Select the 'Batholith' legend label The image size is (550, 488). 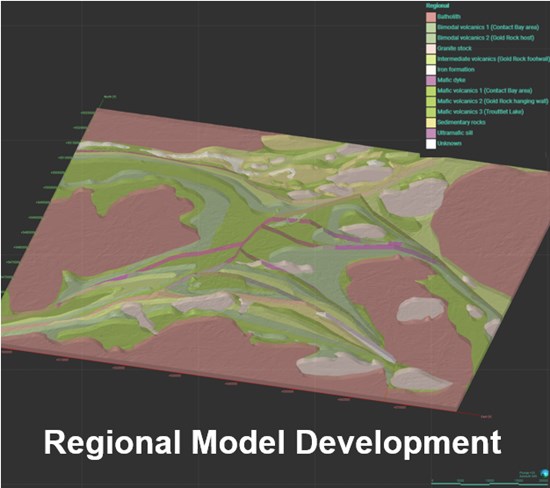click(449, 17)
